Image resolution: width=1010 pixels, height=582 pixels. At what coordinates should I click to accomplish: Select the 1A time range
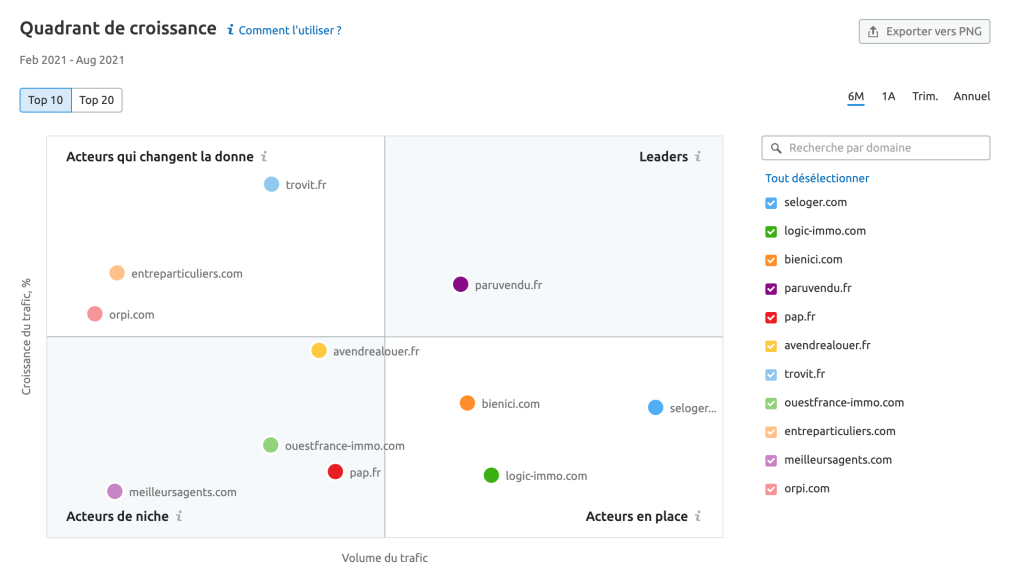pyautogui.click(x=888, y=97)
